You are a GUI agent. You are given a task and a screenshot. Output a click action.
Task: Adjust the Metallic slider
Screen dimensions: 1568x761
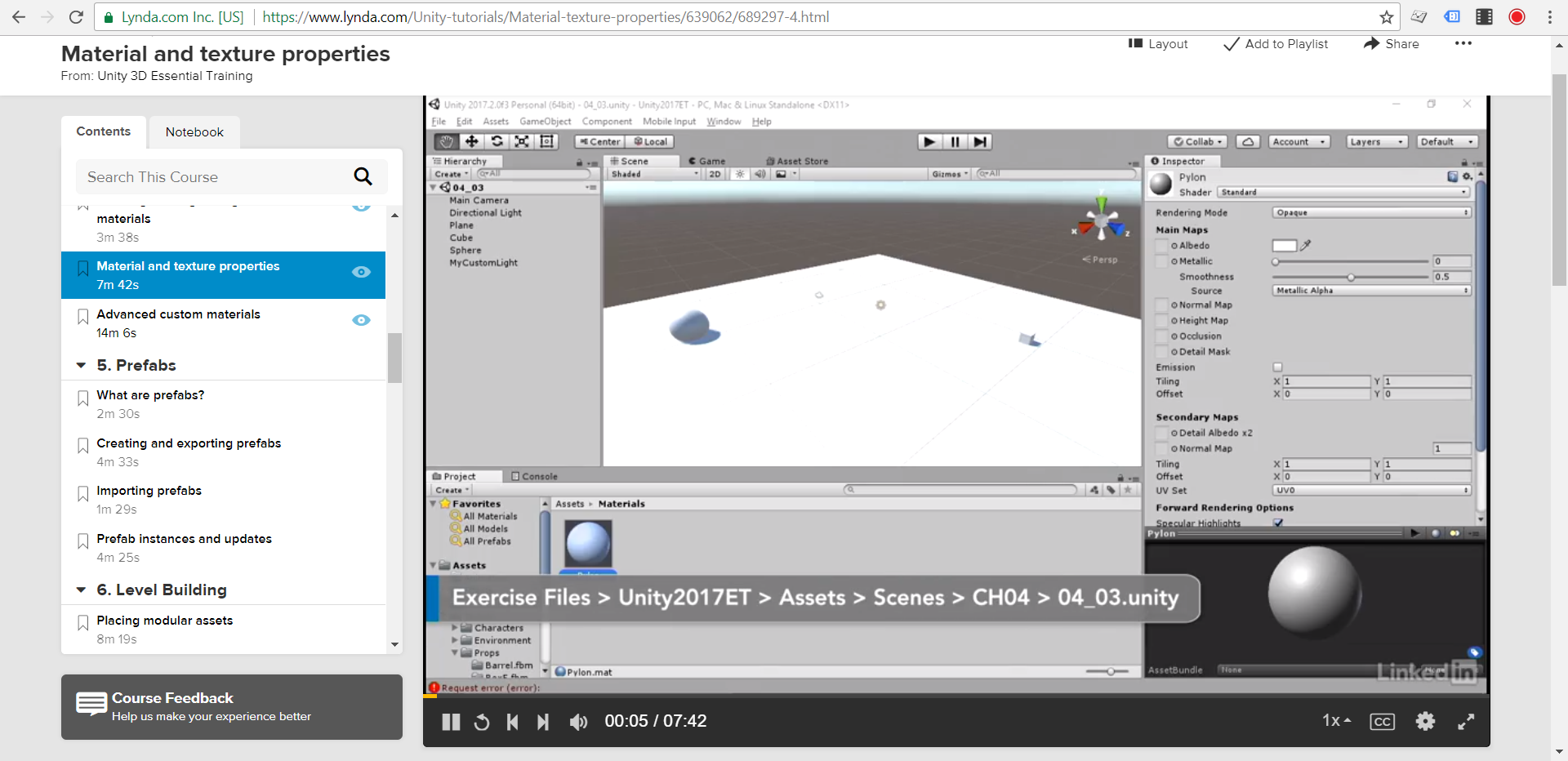tap(1351, 261)
